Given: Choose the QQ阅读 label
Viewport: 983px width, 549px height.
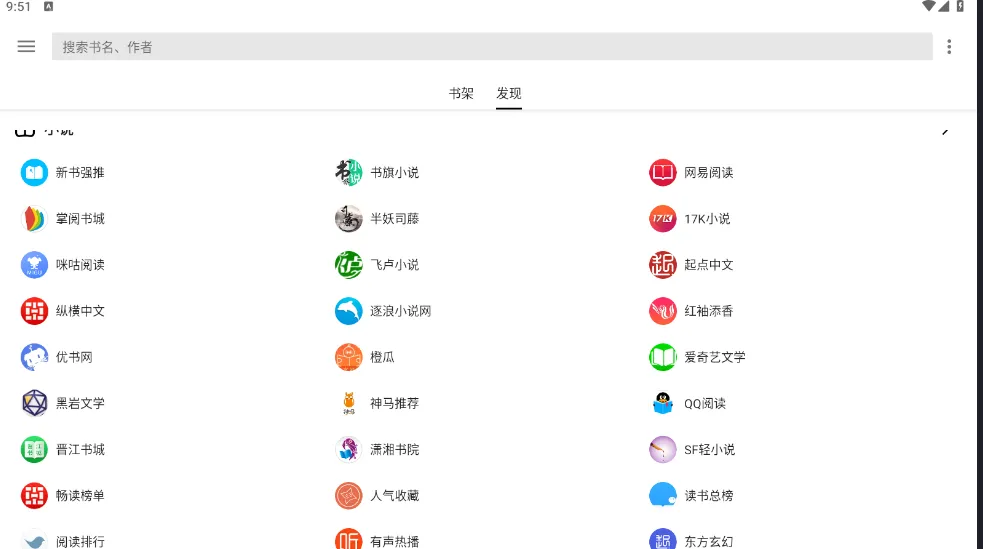Looking at the screenshot, I should coord(705,403).
